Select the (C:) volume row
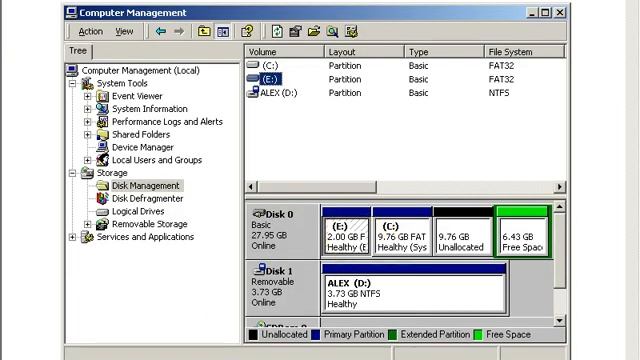 click(x=405, y=66)
